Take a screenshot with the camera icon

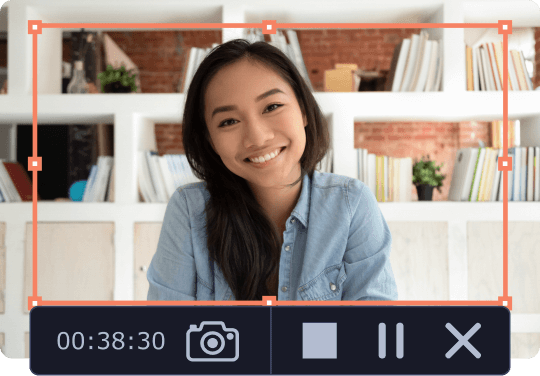point(212,341)
